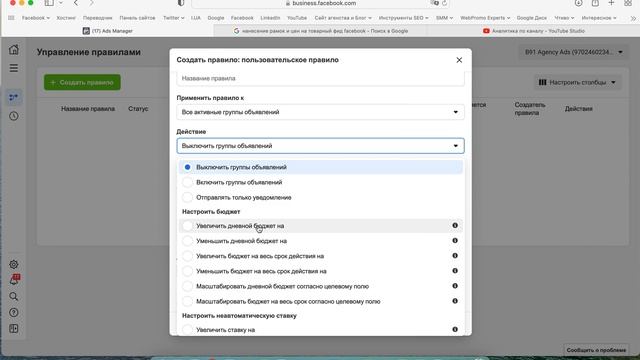
Task: Switch to YouTube Studio tab
Action: [x=533, y=31]
